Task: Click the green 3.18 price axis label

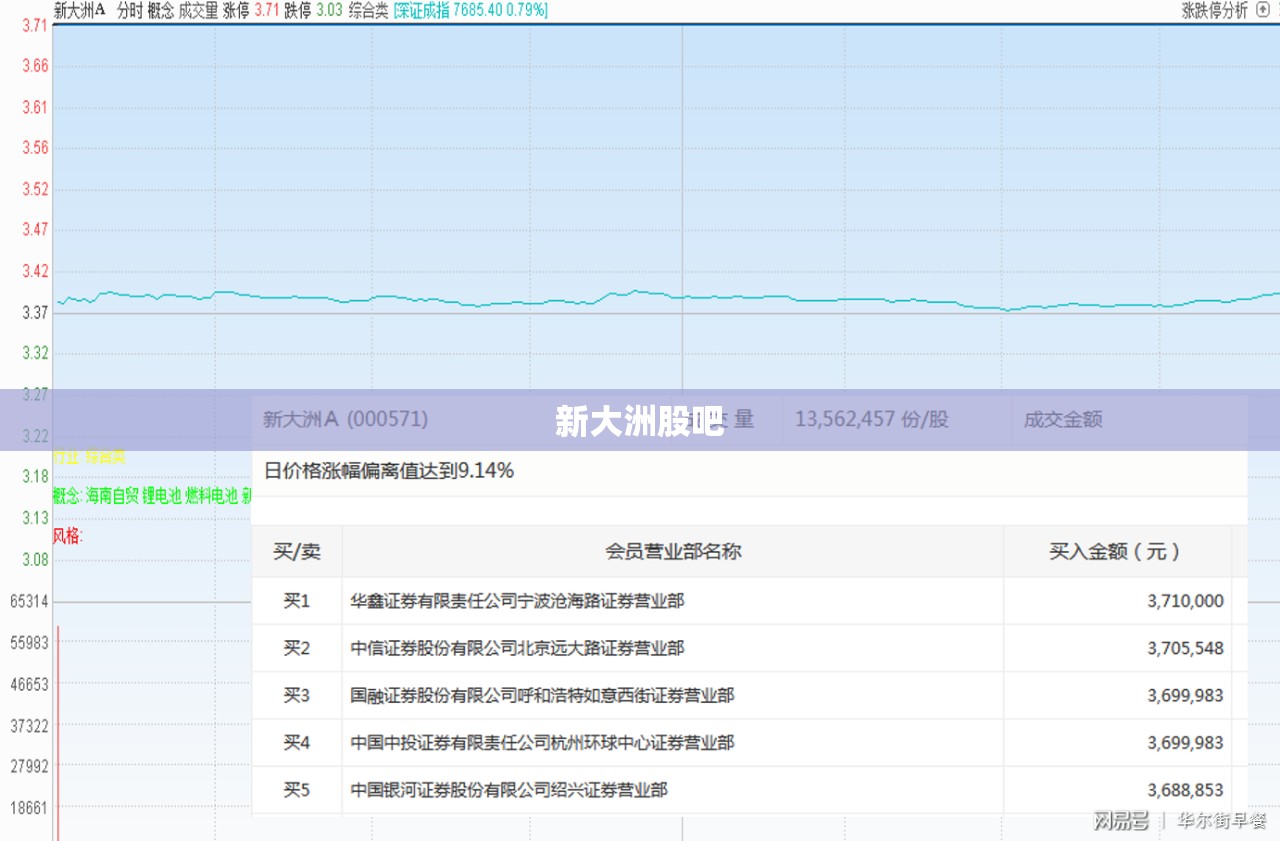Action: tap(35, 476)
